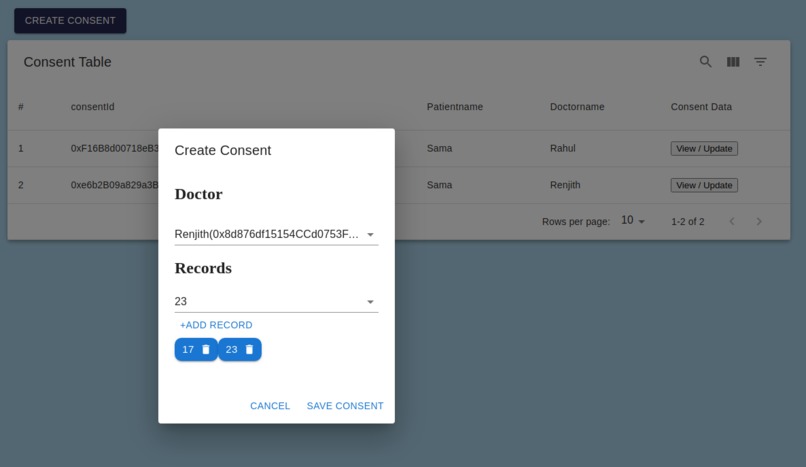Click the CREATE CONSENT button
The image size is (806, 467).
click(70, 21)
